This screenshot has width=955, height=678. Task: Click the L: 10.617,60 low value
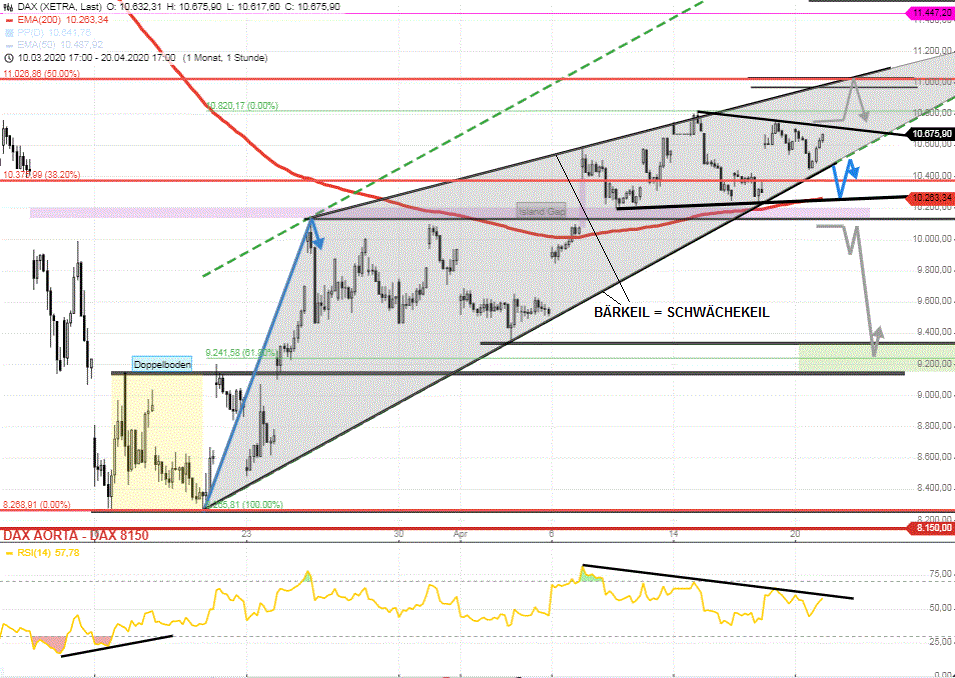pyautogui.click(x=253, y=7)
